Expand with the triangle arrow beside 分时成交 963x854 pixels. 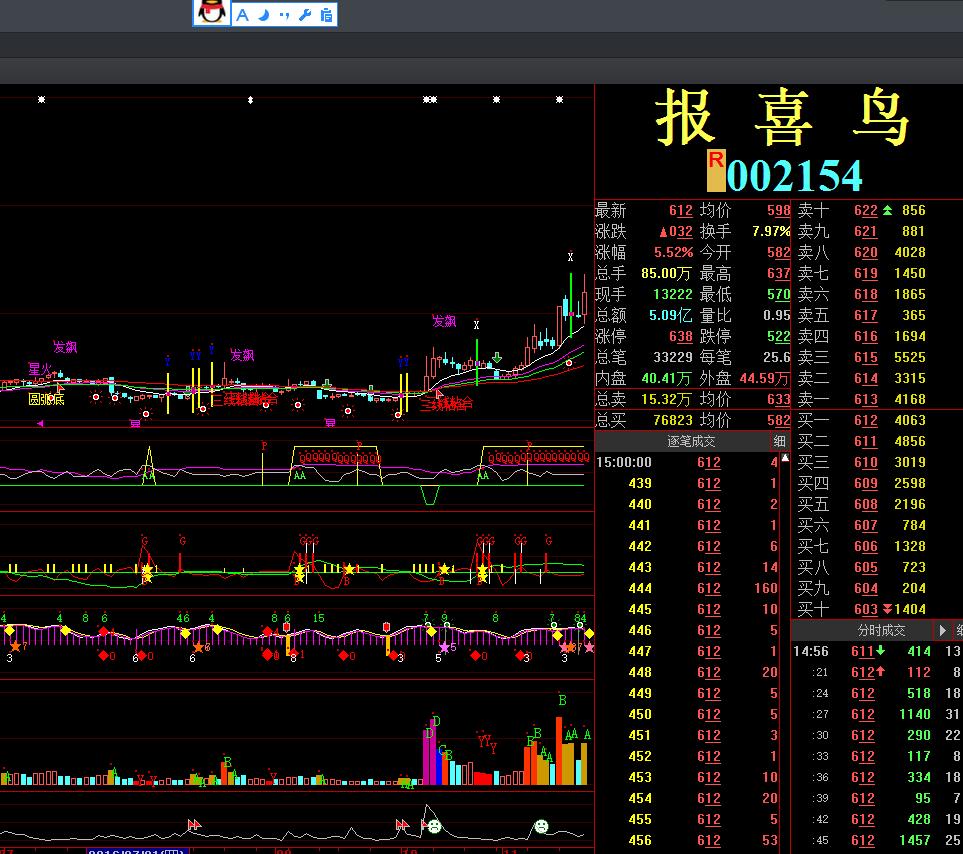coord(943,630)
